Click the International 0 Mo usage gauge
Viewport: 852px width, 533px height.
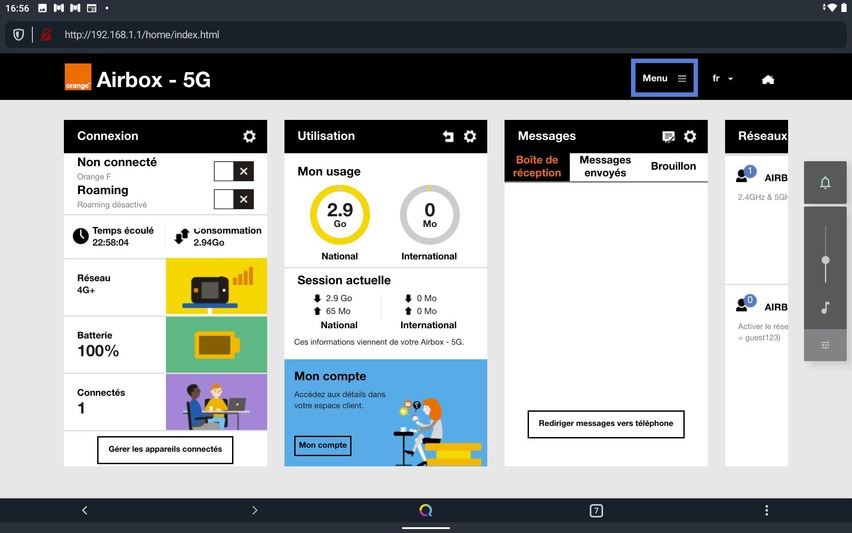point(430,215)
